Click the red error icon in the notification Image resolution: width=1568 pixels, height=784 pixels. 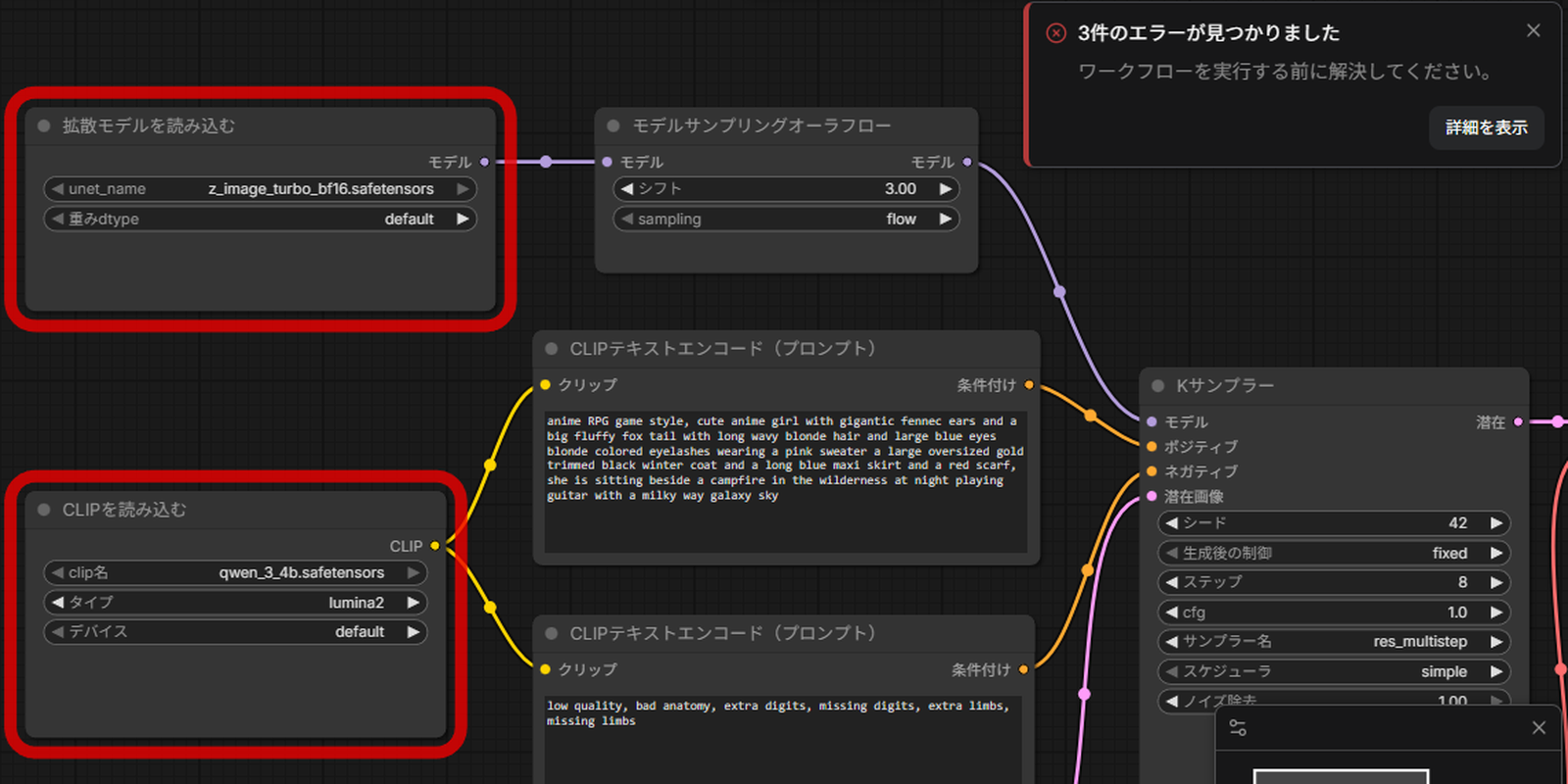tap(1056, 33)
